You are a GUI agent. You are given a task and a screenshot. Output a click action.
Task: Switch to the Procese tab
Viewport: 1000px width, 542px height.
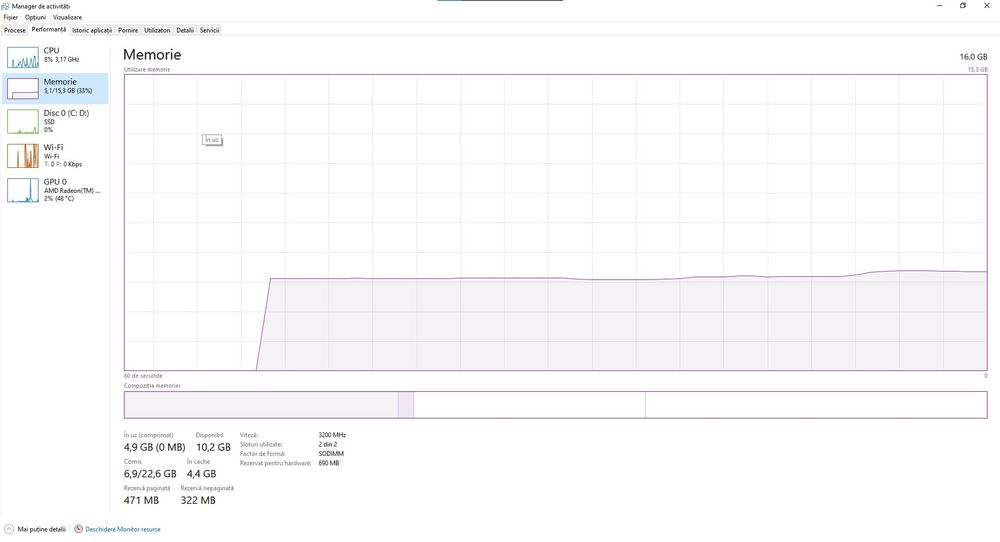point(15,30)
